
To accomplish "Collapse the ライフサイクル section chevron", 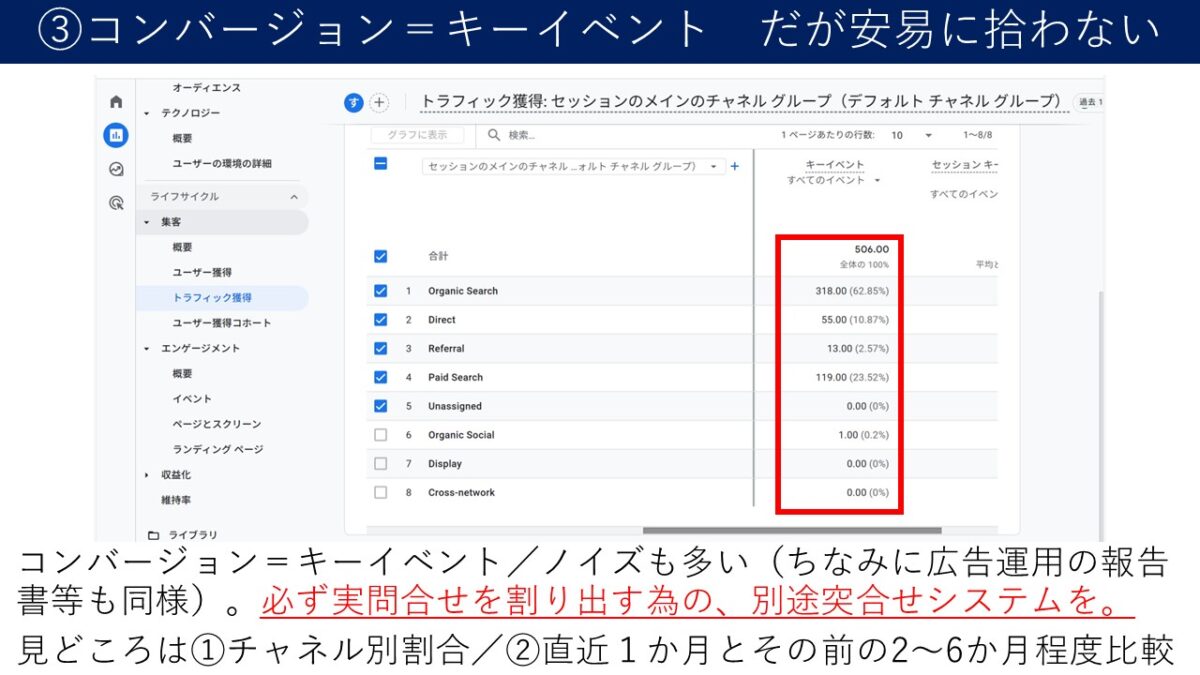I will coord(294,197).
